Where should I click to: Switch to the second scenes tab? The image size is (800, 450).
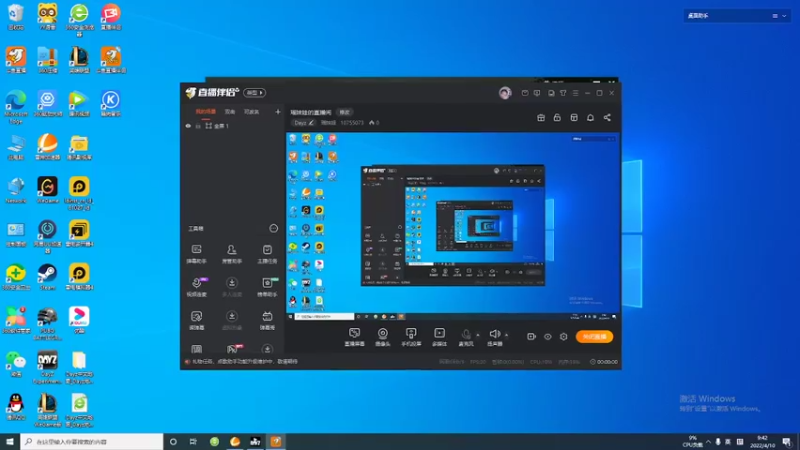click(230, 112)
